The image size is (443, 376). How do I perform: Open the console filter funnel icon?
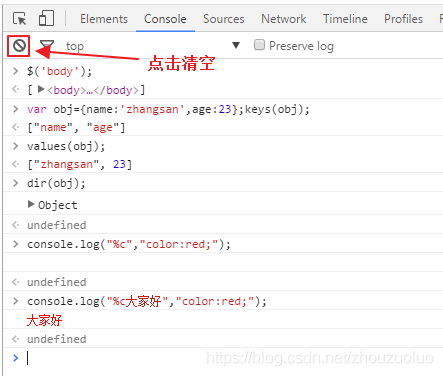coord(47,46)
